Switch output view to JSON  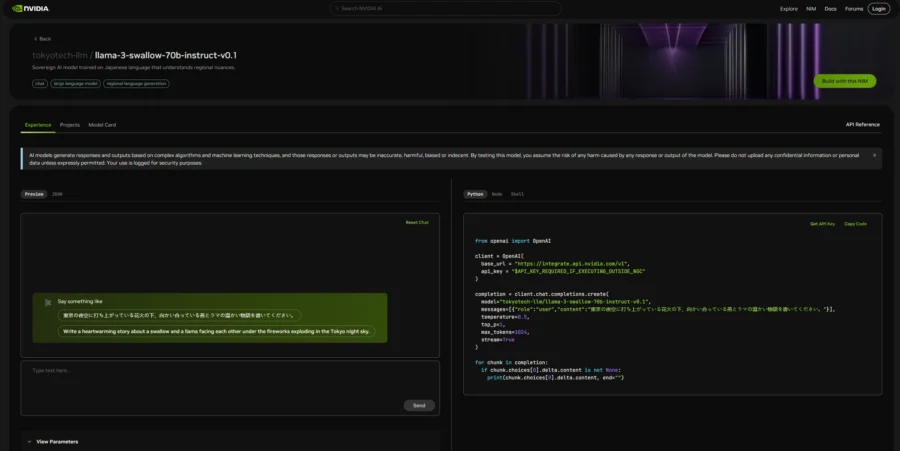point(57,194)
